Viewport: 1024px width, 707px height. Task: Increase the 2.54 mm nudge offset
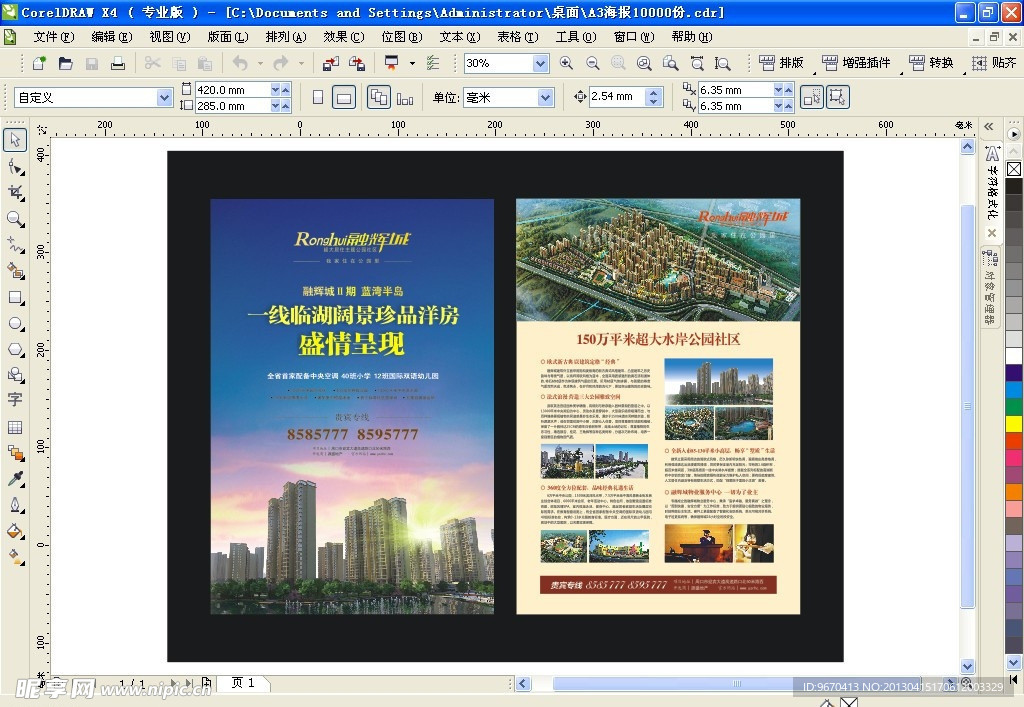(x=653, y=93)
